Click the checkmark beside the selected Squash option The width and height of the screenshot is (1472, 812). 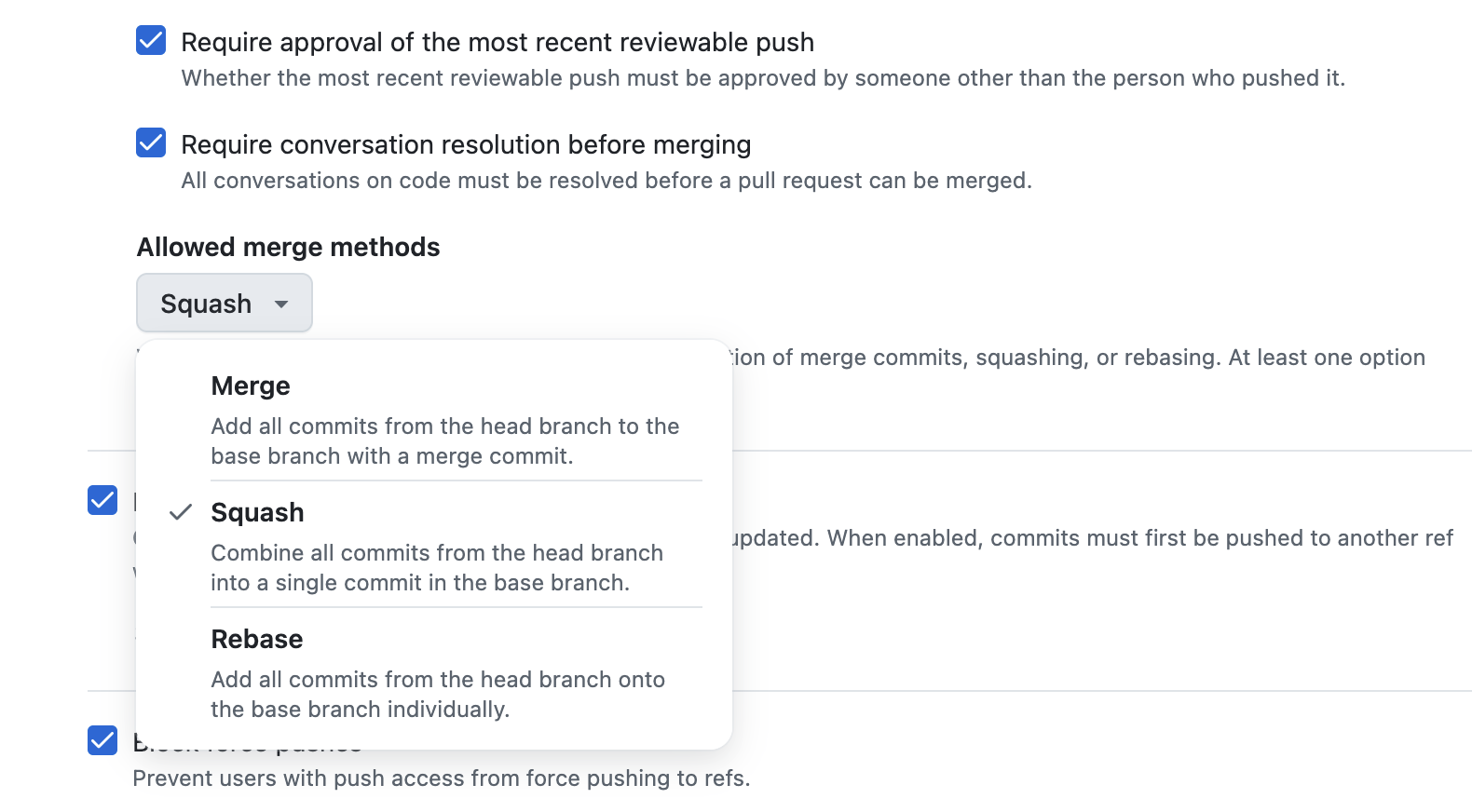[x=183, y=513]
